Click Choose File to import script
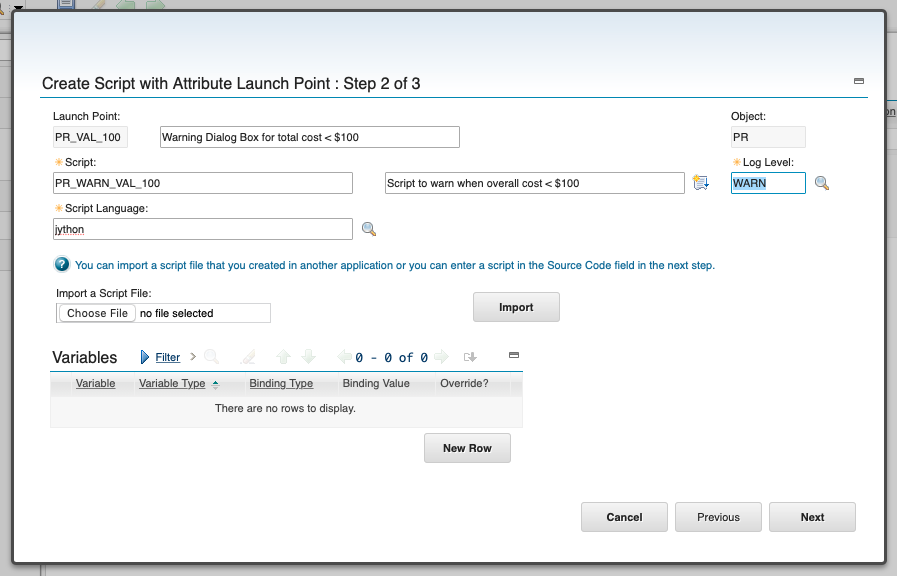Screen dimensions: 897x576 coord(97,313)
